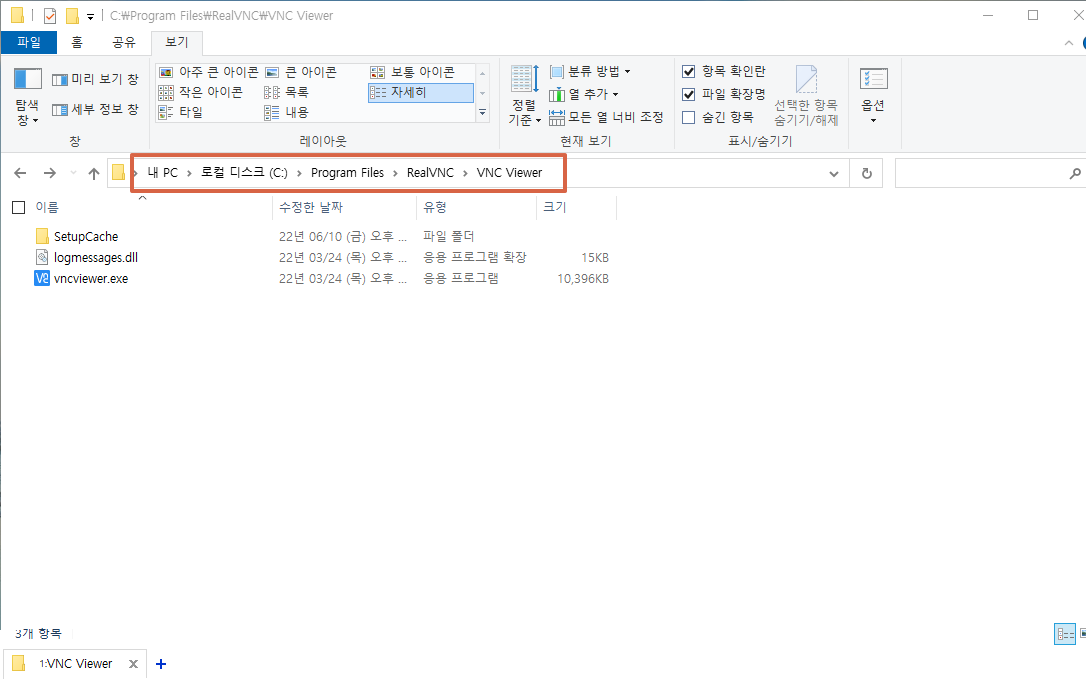Sort by 크기 column header
The image size is (1086, 680).
coord(555,207)
